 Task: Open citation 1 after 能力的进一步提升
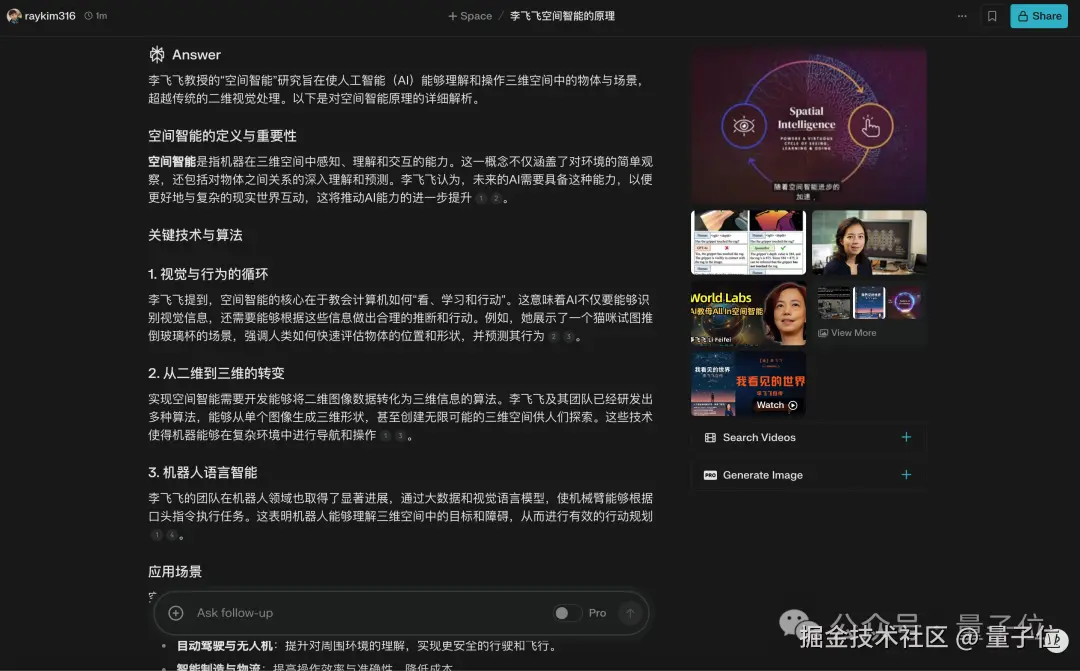pos(481,198)
